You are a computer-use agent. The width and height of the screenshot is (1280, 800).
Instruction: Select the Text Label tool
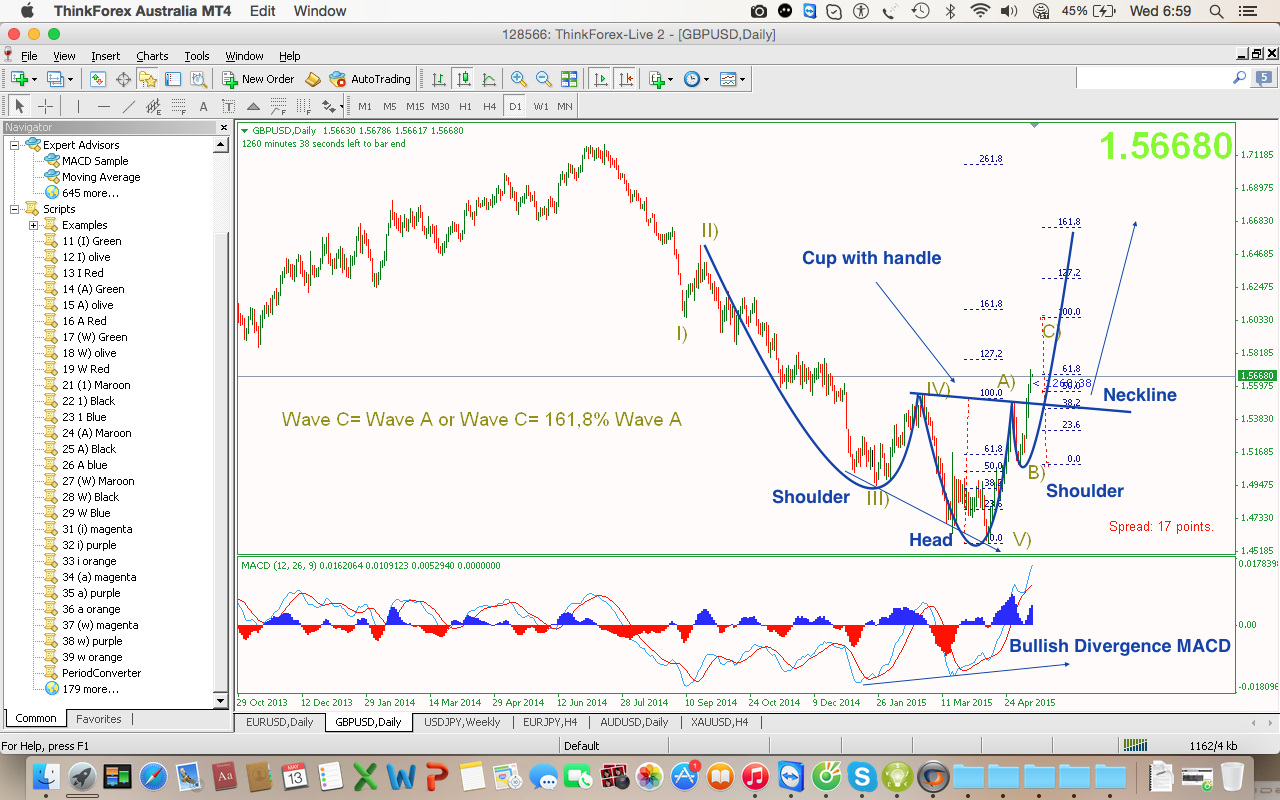(228, 106)
